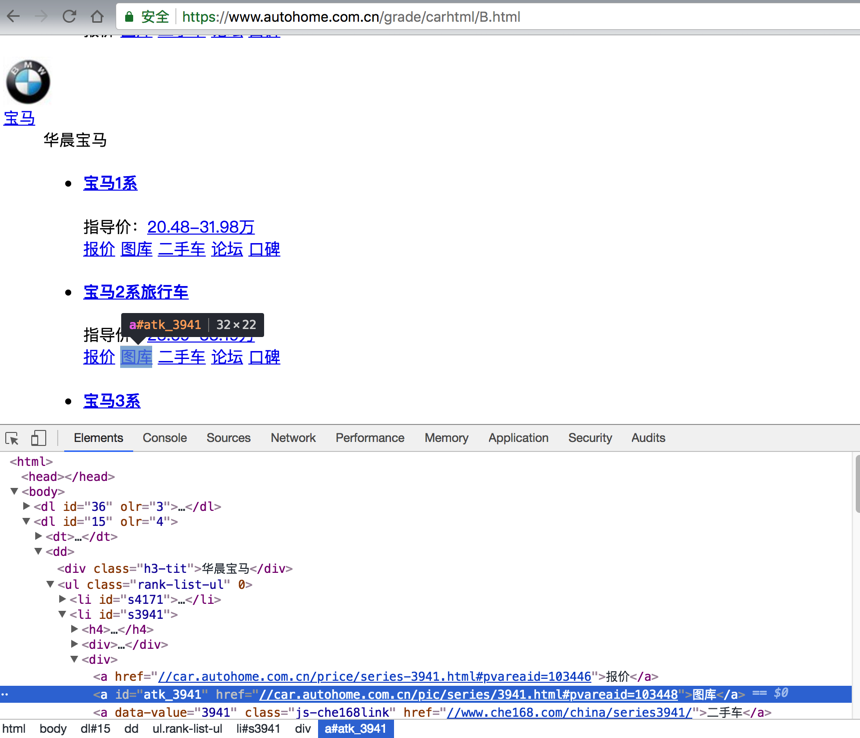Collapse the ul rank-list-ul node

pyautogui.click(x=50, y=584)
